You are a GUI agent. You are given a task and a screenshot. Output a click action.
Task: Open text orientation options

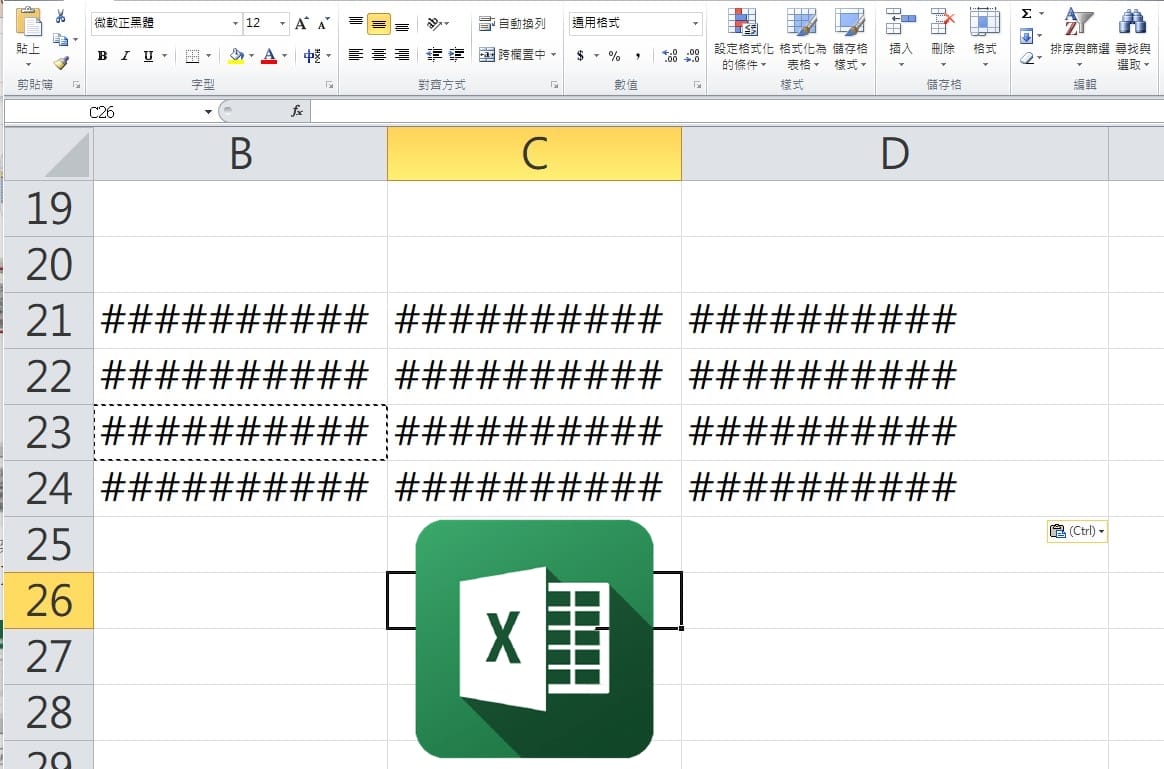pos(437,24)
